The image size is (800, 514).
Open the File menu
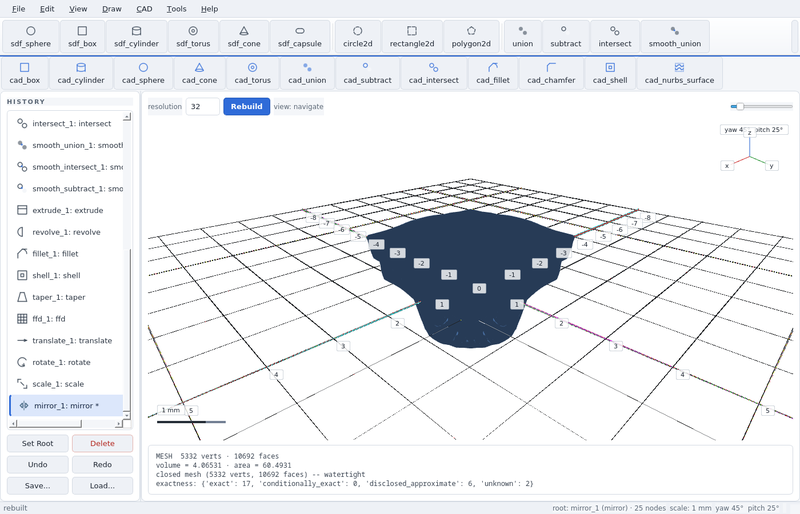pyautogui.click(x=18, y=9)
